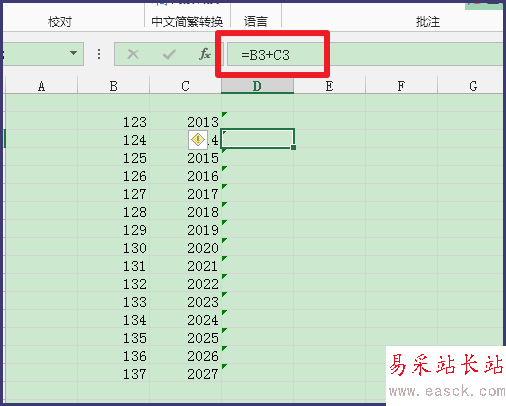Click cell with value 125

click(x=113, y=157)
